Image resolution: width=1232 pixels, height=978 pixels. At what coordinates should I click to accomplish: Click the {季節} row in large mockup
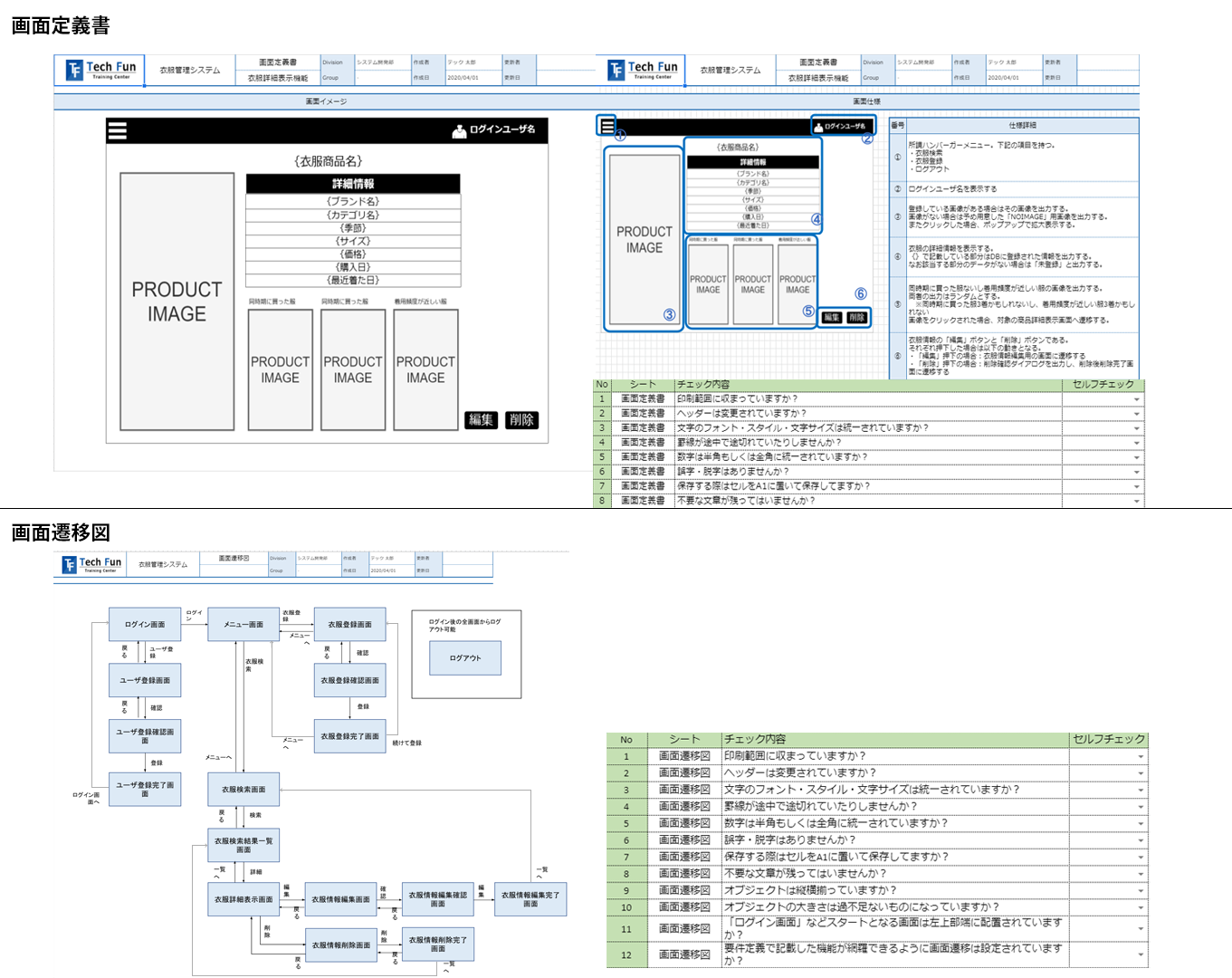click(x=353, y=228)
